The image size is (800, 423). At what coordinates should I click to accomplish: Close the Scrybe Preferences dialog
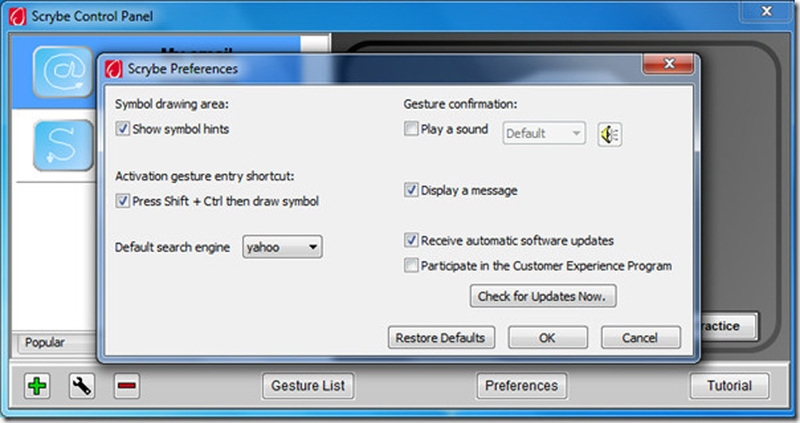(669, 64)
